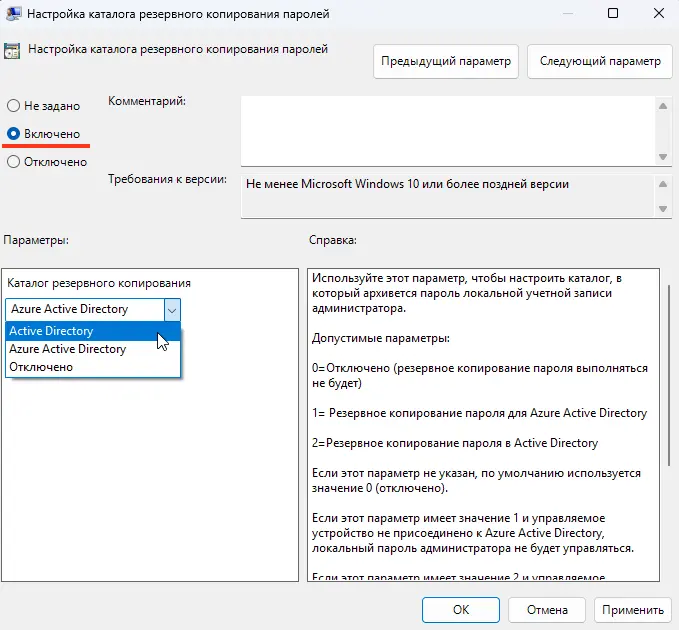The width and height of the screenshot is (679, 630).
Task: Click the 'Применить' button
Action: coord(631,609)
